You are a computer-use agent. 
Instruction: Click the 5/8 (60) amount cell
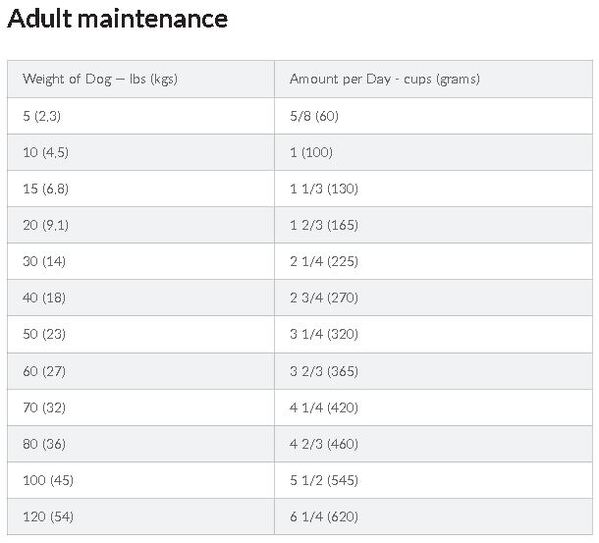(x=433, y=116)
